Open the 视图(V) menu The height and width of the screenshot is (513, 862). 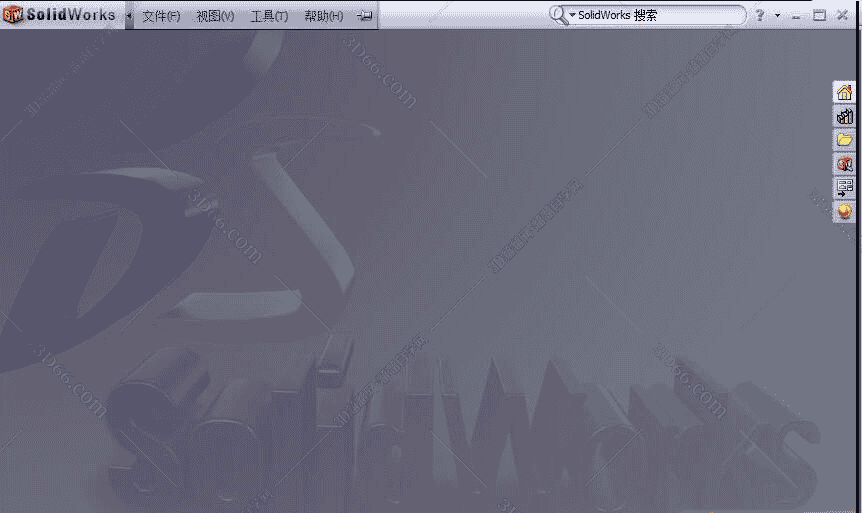point(215,16)
